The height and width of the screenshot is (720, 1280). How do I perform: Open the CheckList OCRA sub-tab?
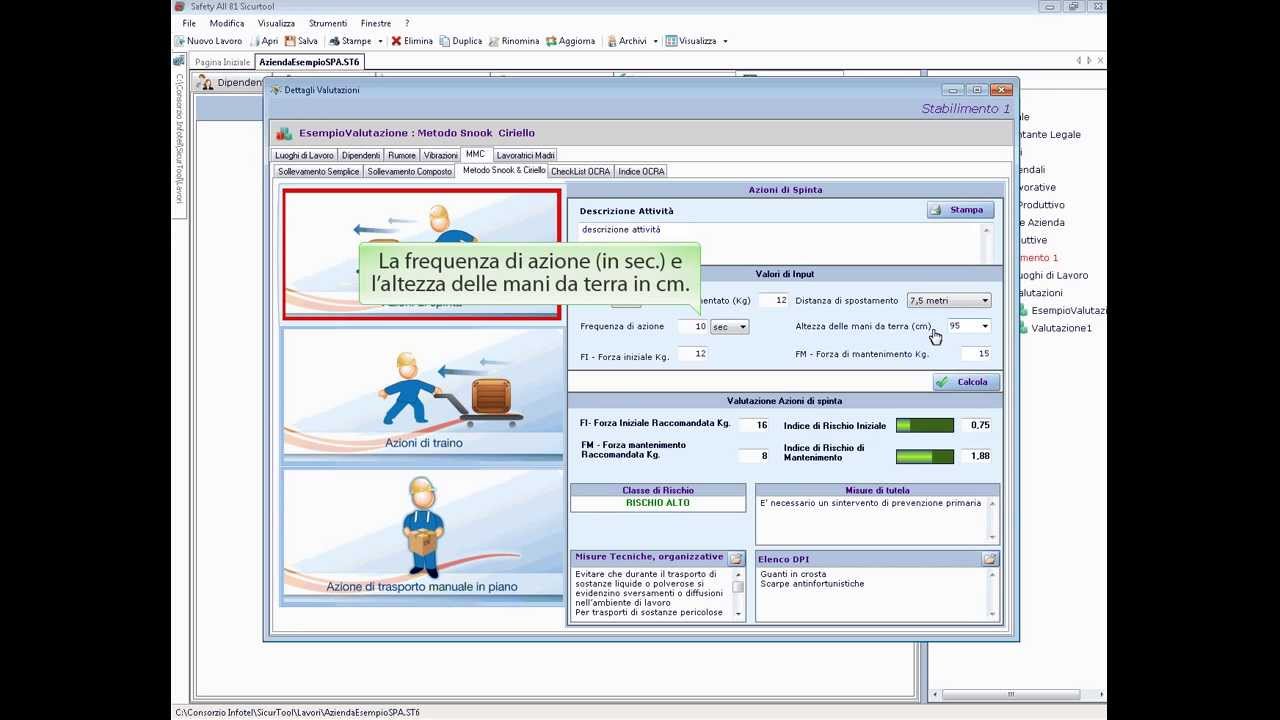tap(580, 171)
